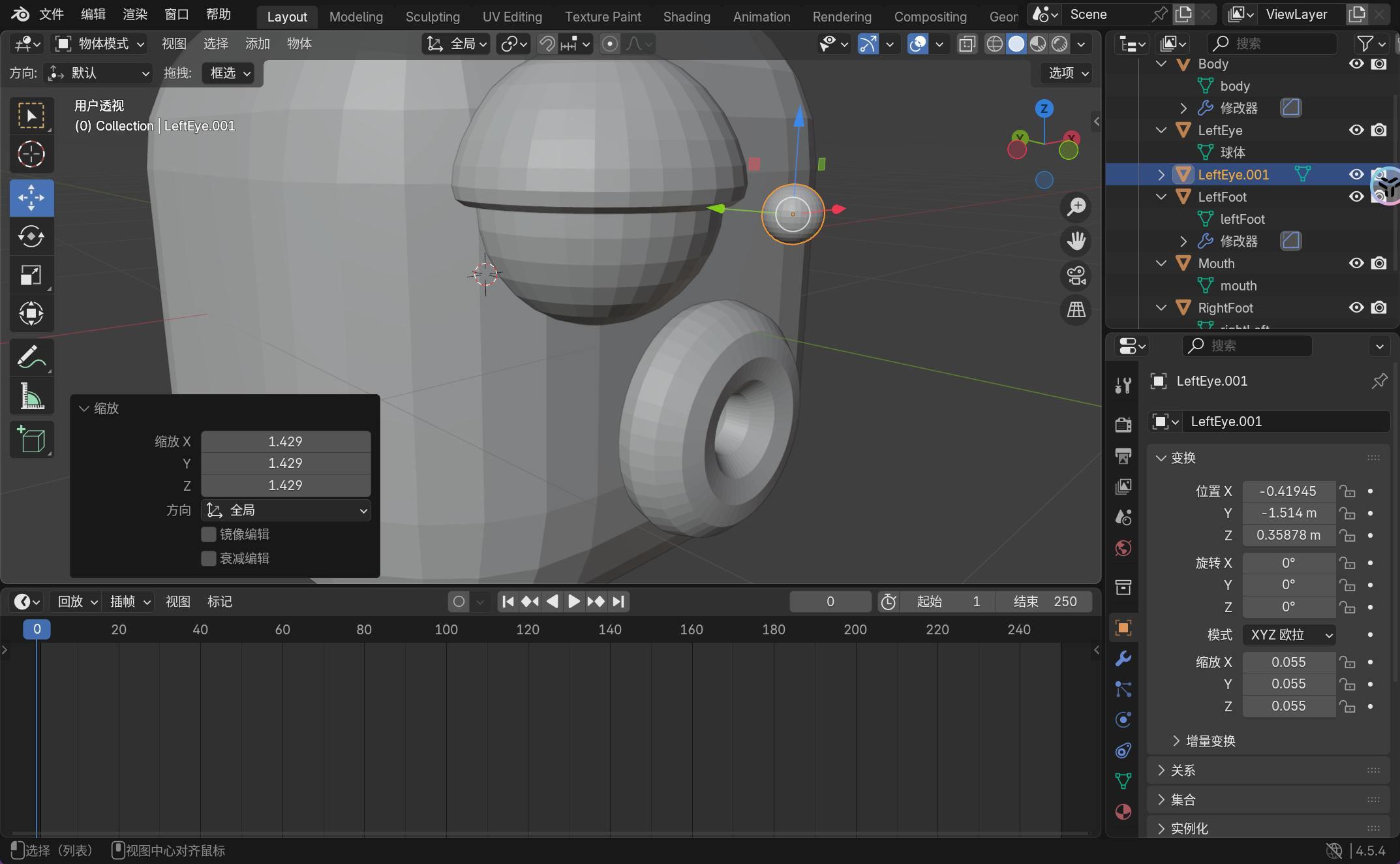Select the 3D Cursor tool
Viewport: 1400px width, 864px height.
click(x=31, y=155)
